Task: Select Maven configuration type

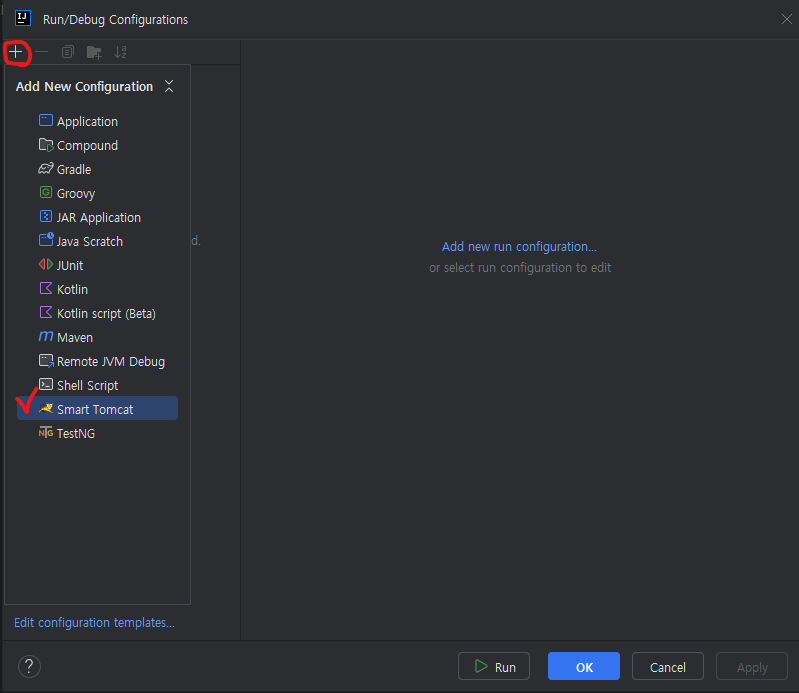Action: coord(97,337)
